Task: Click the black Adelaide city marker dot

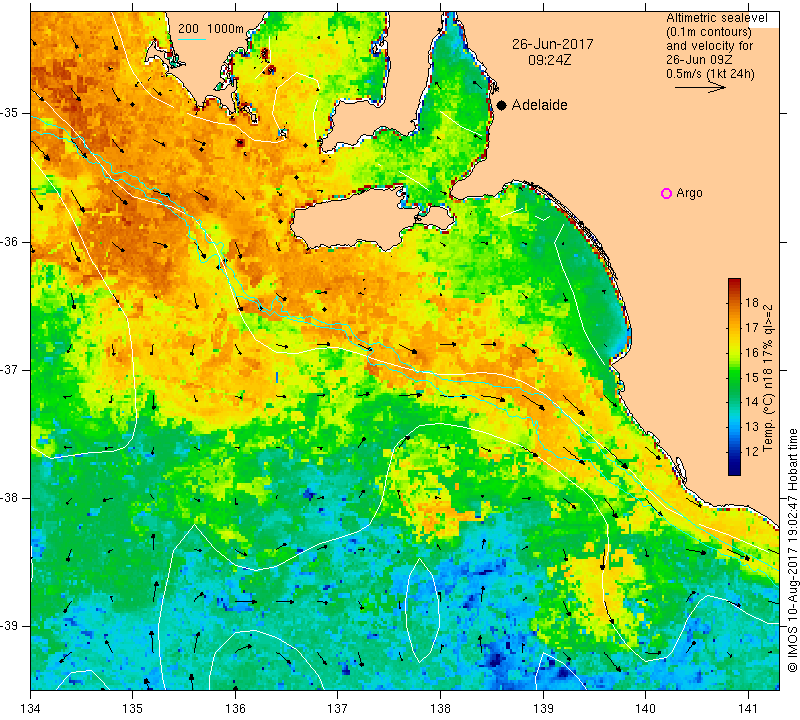Action: [x=502, y=106]
